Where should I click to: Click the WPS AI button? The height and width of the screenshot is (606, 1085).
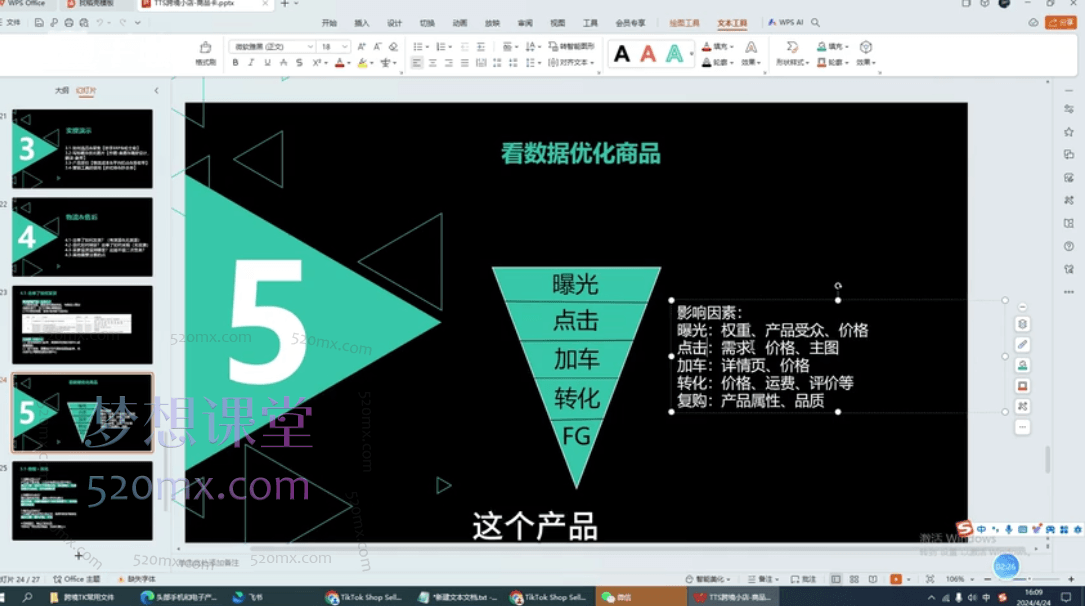[786, 22]
